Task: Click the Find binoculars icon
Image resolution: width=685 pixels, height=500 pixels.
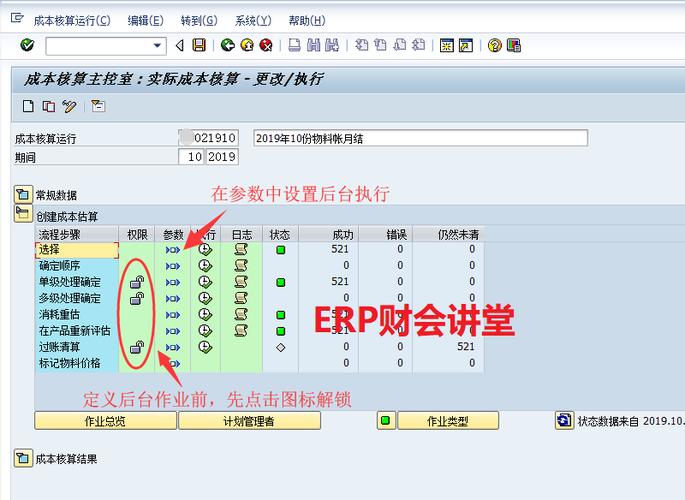Action: [313, 45]
